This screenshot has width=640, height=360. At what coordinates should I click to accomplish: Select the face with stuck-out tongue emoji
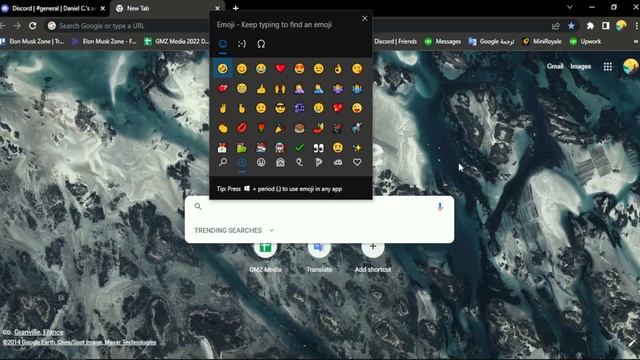pos(357,108)
